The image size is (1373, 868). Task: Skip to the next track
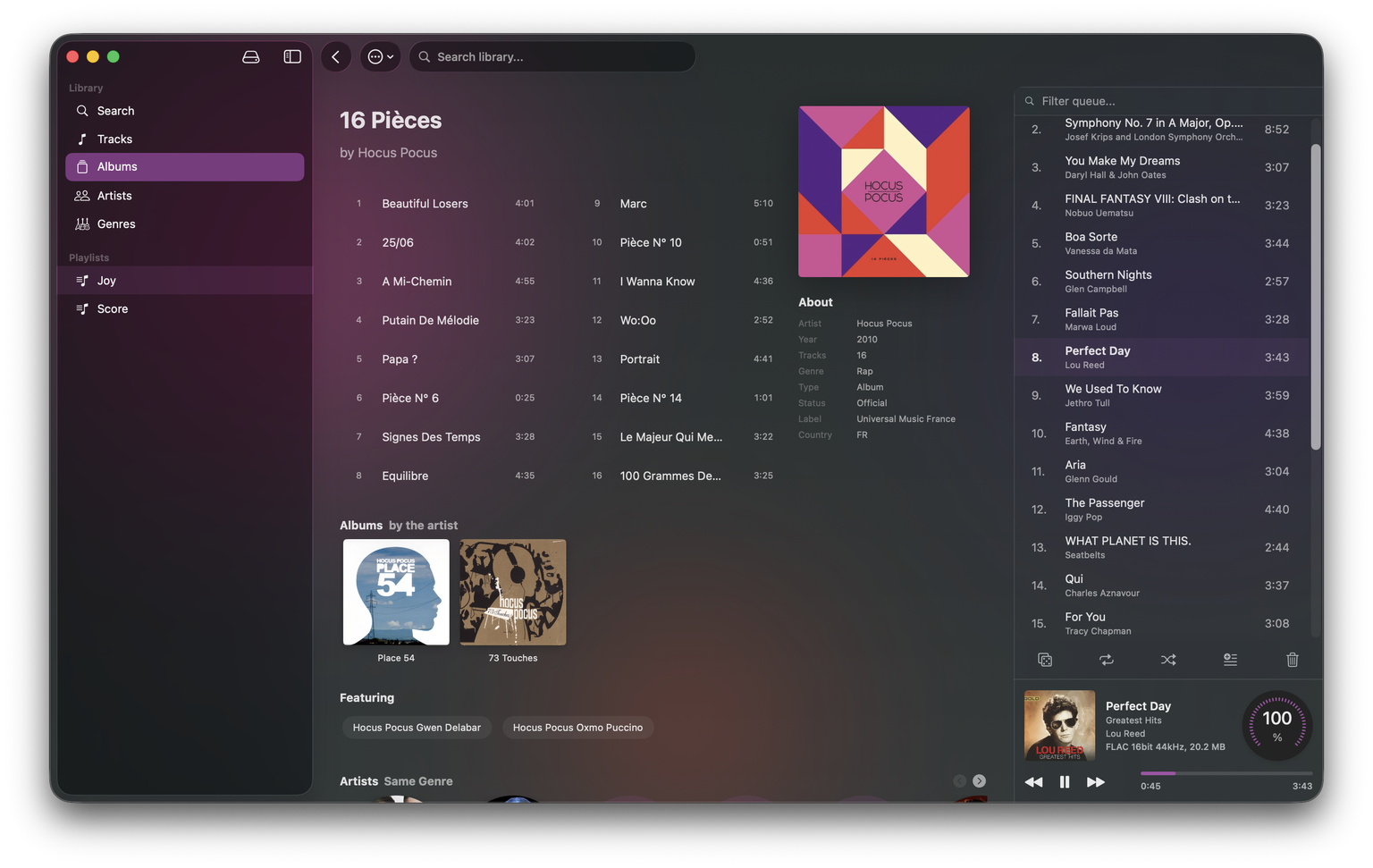coord(1096,781)
